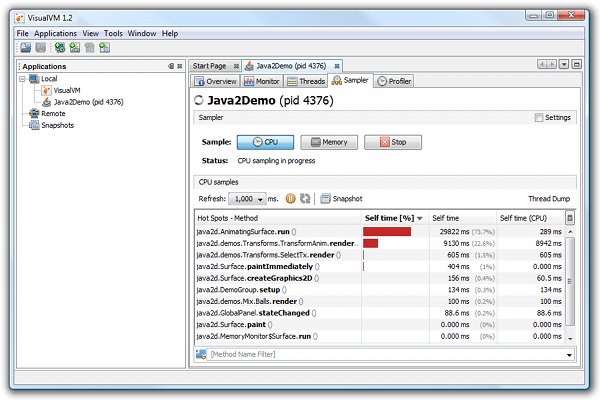The height and width of the screenshot is (400, 600).
Task: Open the Sampler tab
Action: click(350, 80)
